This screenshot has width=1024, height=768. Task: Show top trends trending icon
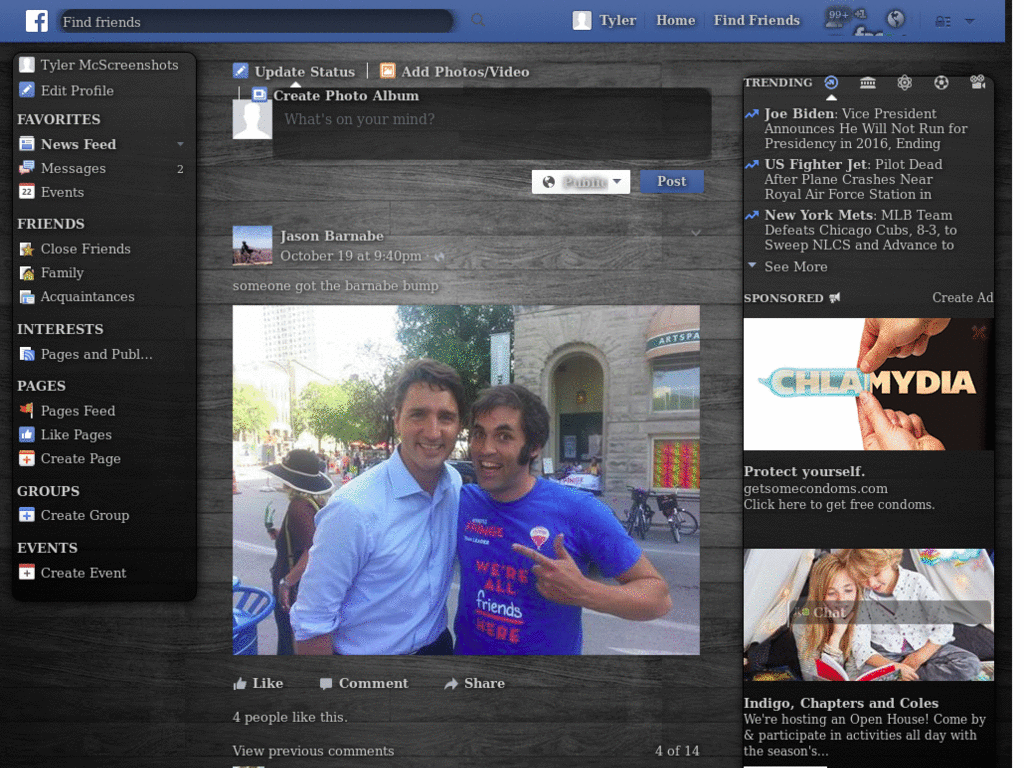pos(831,82)
